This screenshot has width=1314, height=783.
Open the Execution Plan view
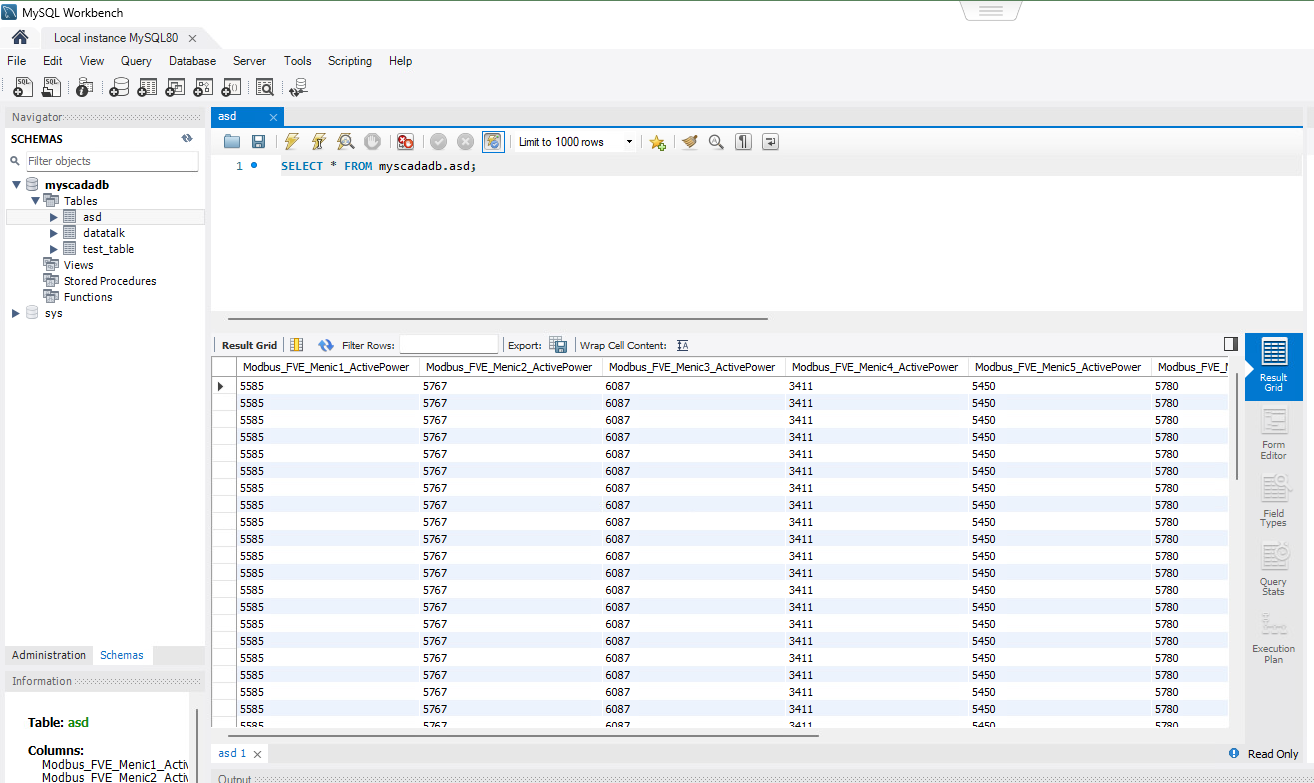point(1273,638)
